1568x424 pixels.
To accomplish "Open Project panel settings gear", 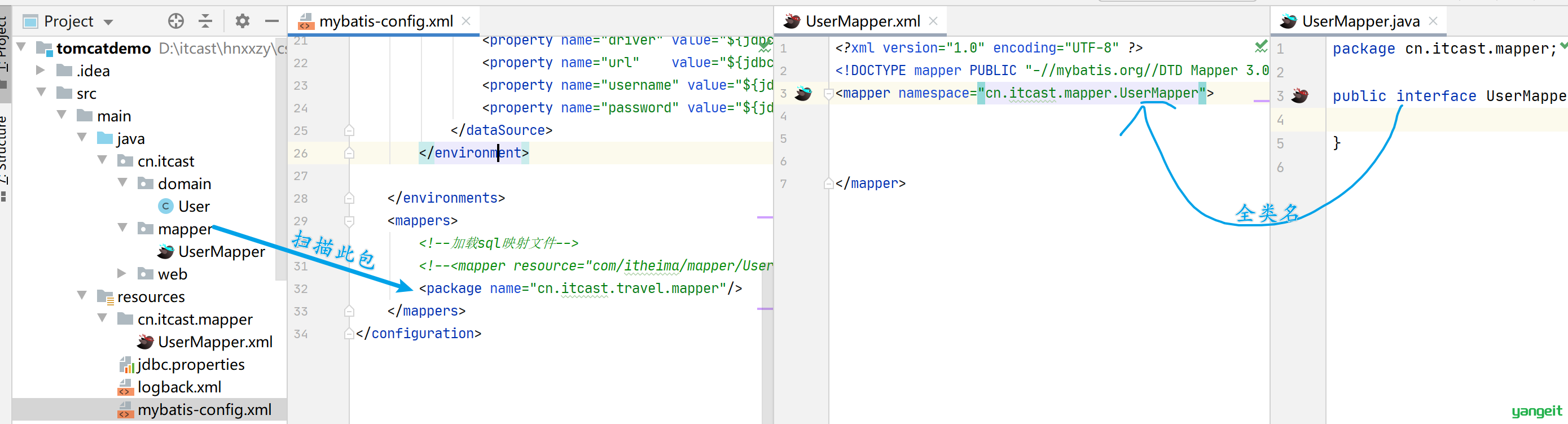I will pos(242,21).
